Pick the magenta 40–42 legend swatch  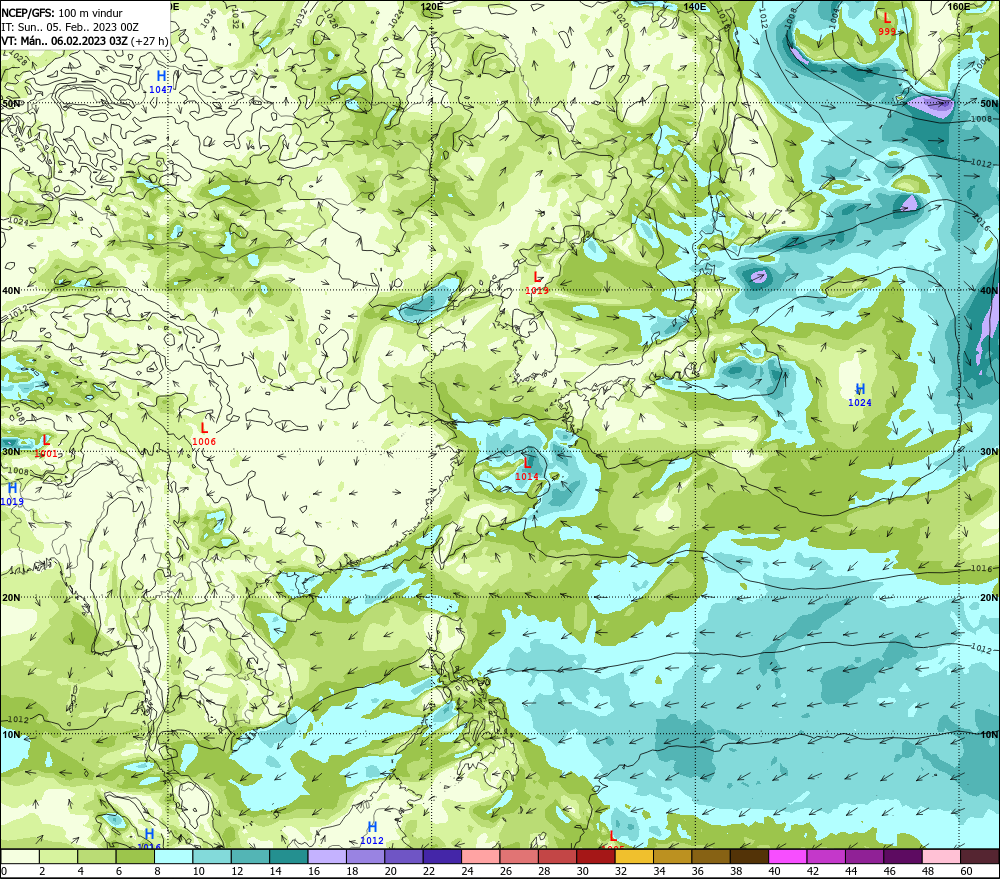click(x=788, y=856)
